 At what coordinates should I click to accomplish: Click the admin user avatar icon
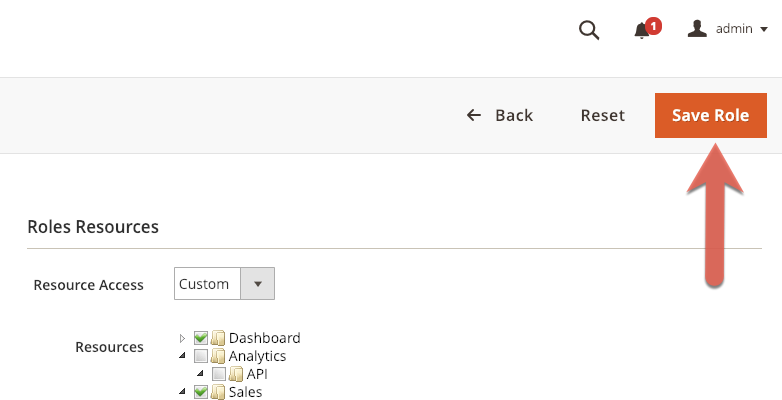pyautogui.click(x=697, y=29)
